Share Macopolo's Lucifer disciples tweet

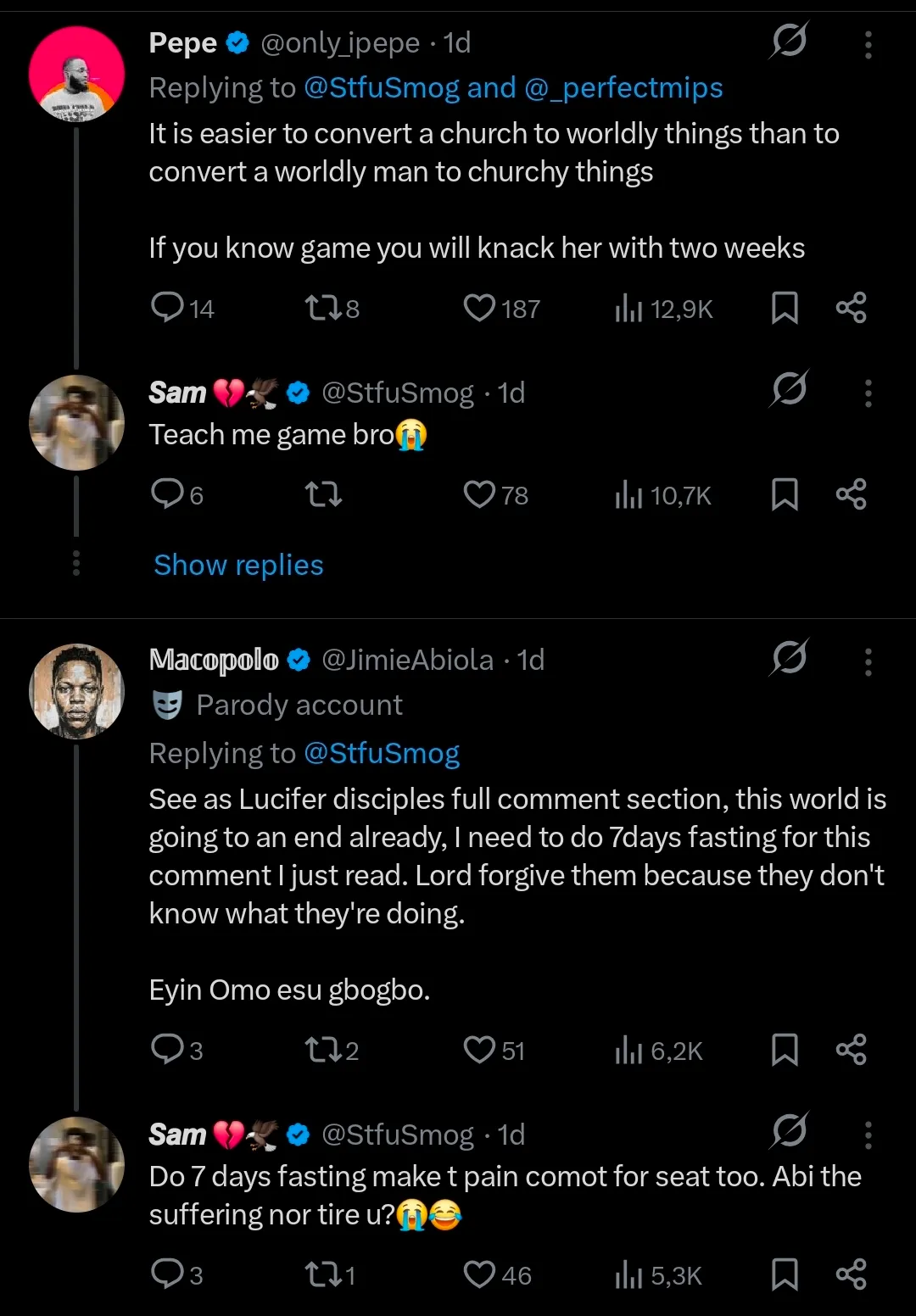[x=851, y=1050]
